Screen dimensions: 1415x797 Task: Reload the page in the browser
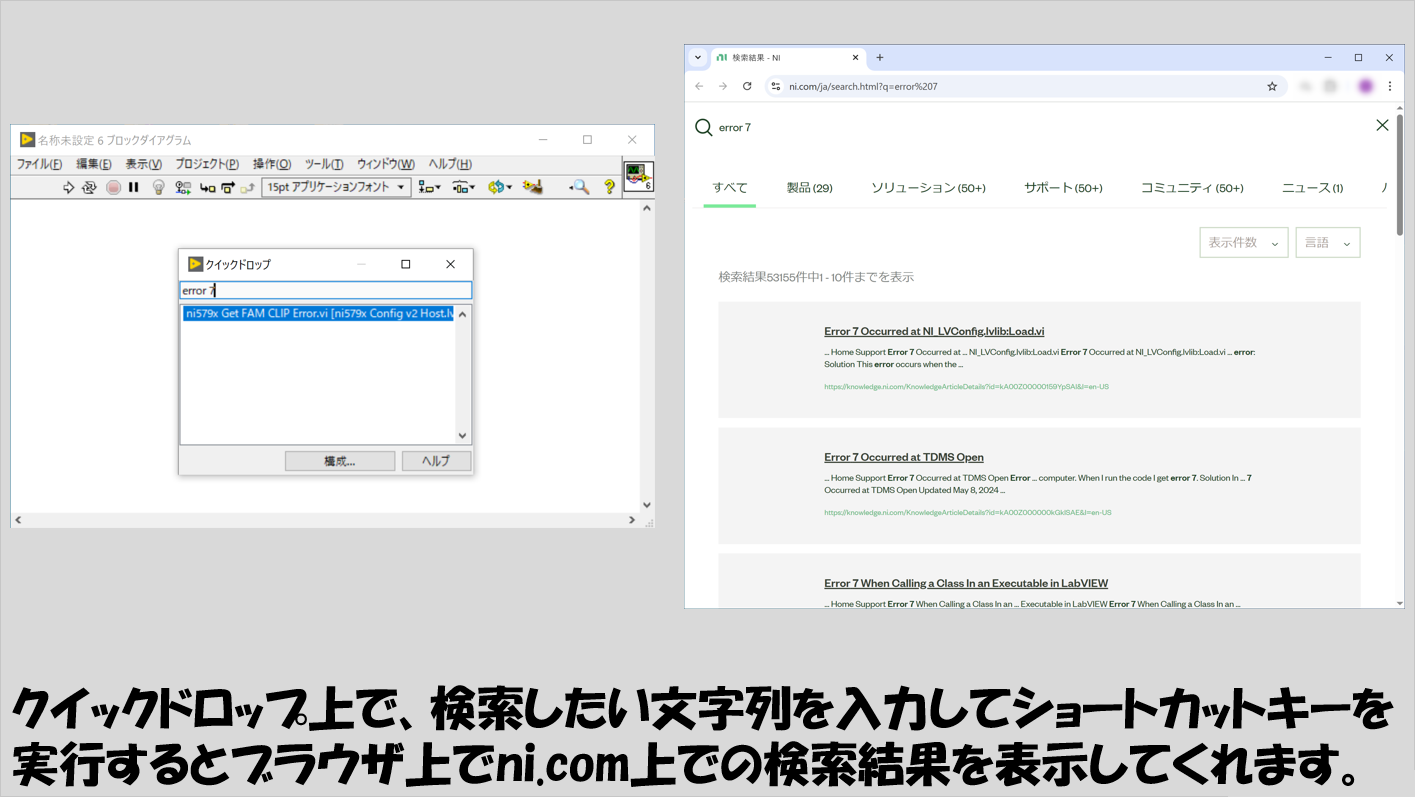pyautogui.click(x=747, y=87)
